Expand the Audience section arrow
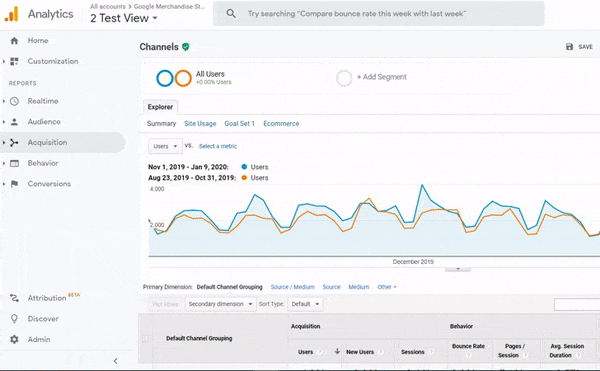 pyautogui.click(x=4, y=122)
